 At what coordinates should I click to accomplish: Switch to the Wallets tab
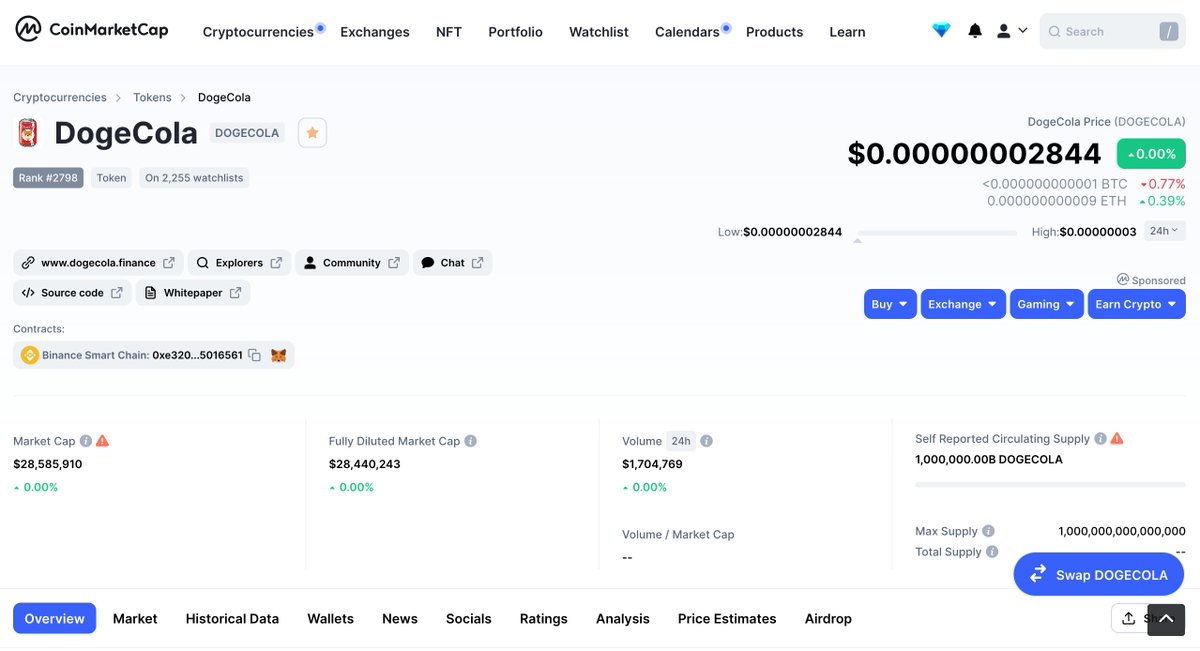(x=331, y=619)
